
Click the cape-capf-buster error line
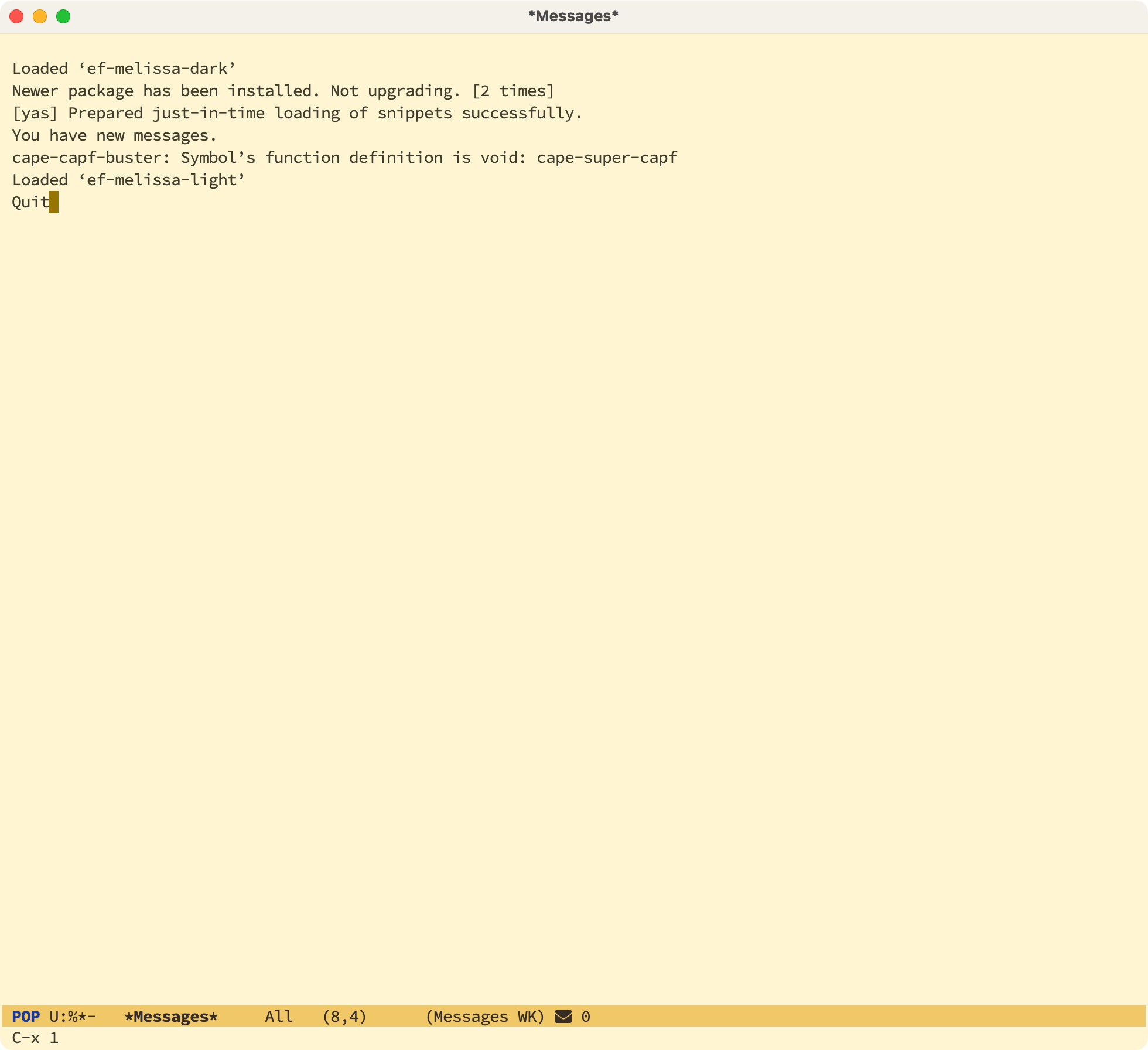[x=344, y=158]
